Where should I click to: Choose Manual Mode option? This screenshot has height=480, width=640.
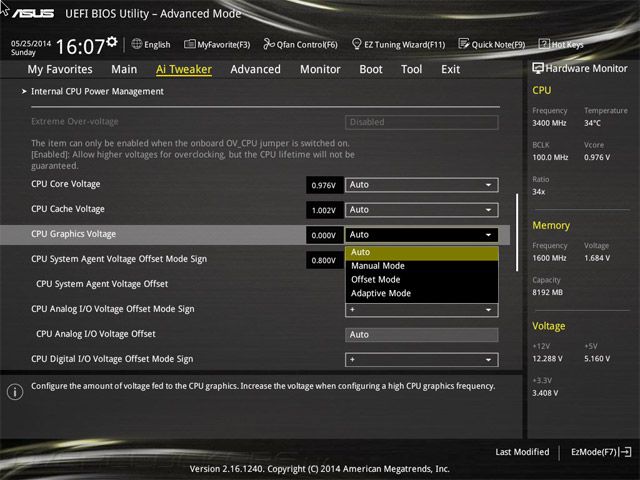(422, 266)
